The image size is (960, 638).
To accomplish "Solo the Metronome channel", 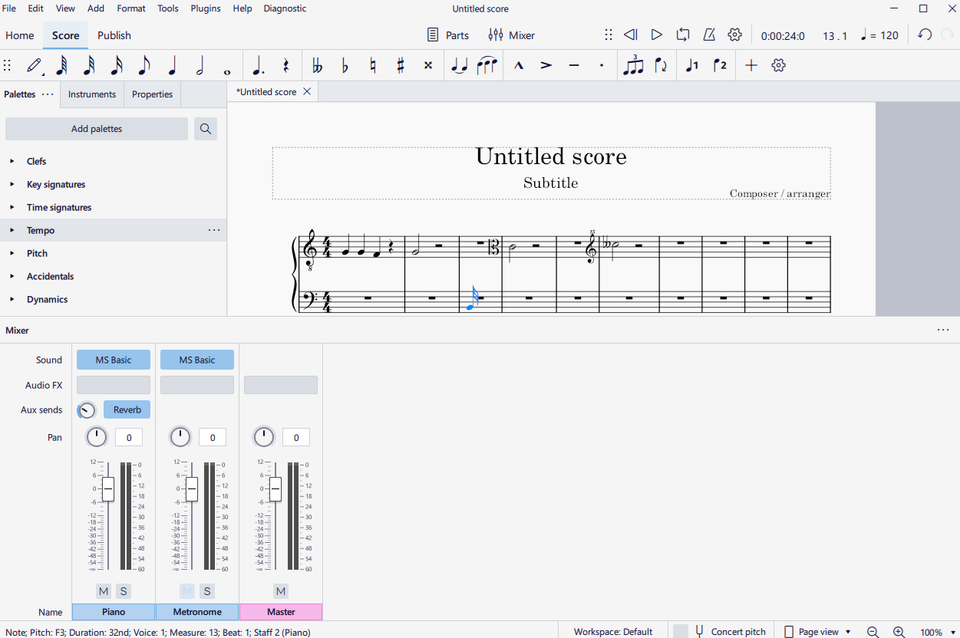I will point(207,591).
